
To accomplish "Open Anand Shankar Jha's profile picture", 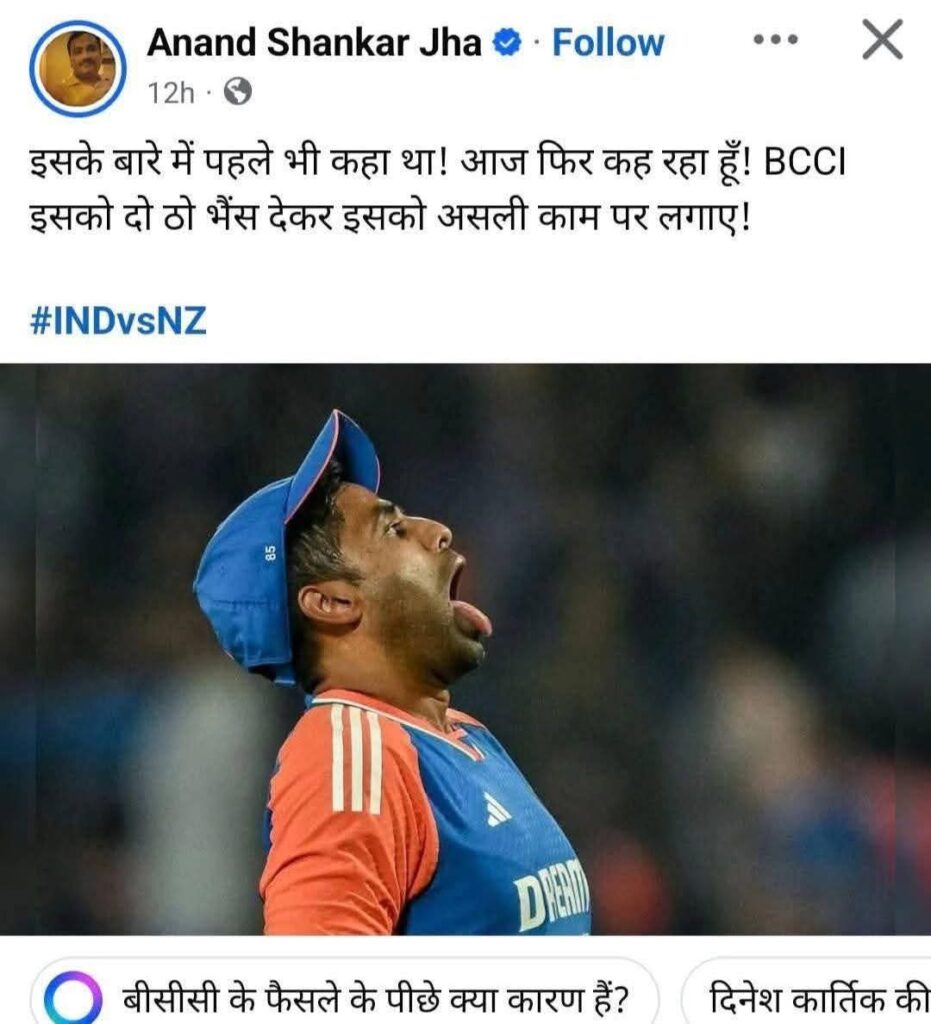I will 78,69.
